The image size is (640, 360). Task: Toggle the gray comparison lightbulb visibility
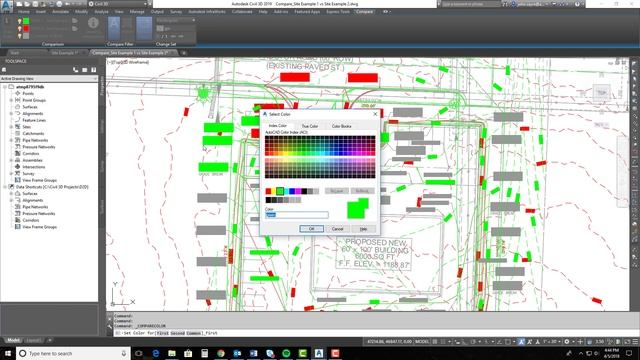click(19, 36)
